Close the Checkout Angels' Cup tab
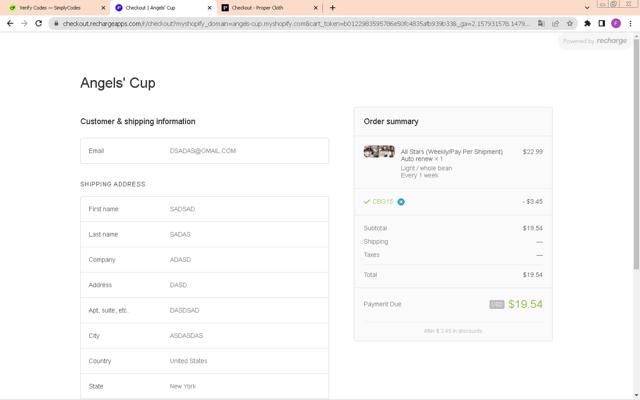This screenshot has width=640, height=400. coord(210,8)
